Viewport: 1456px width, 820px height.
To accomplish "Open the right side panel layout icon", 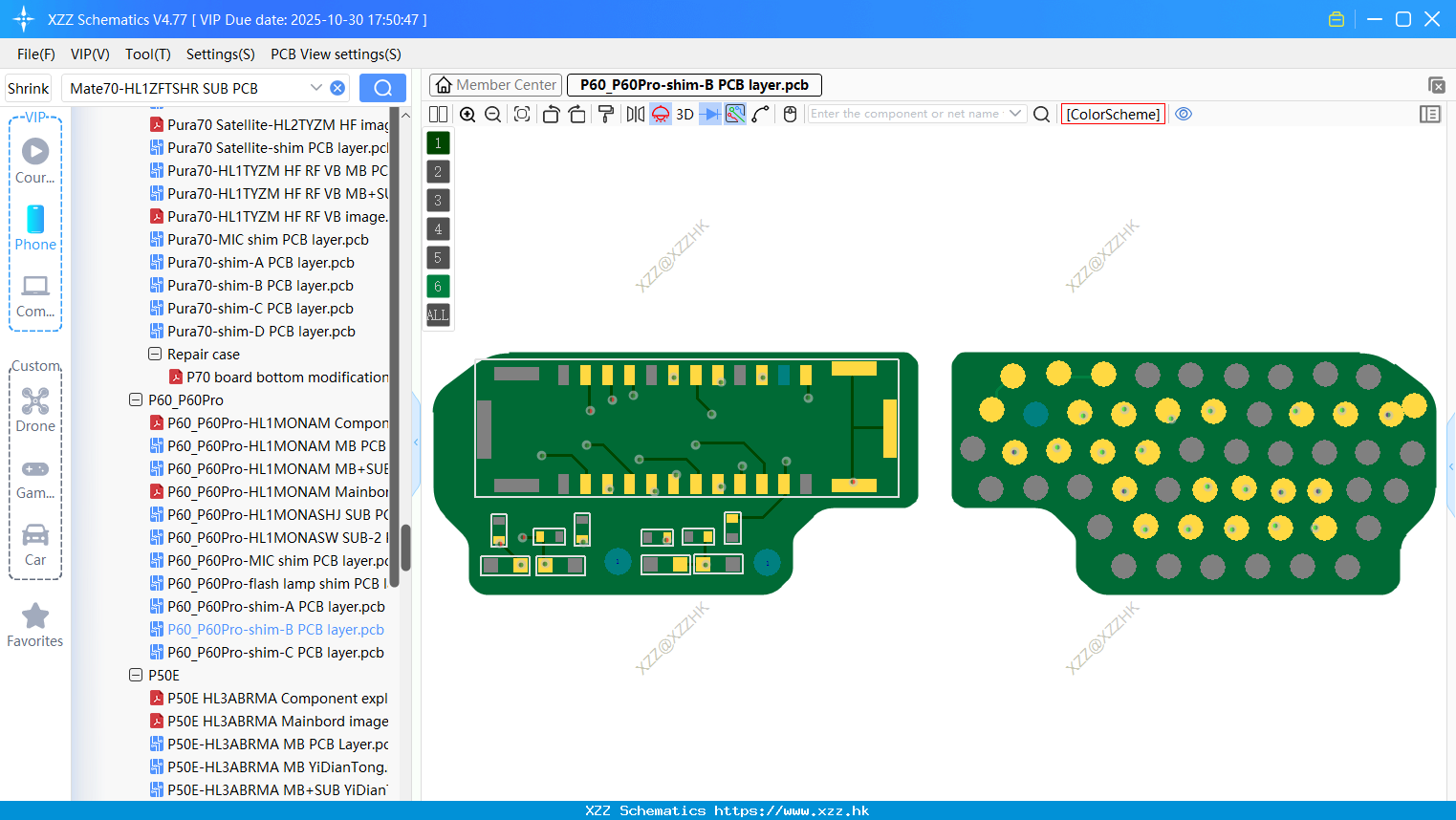I will [x=1430, y=114].
